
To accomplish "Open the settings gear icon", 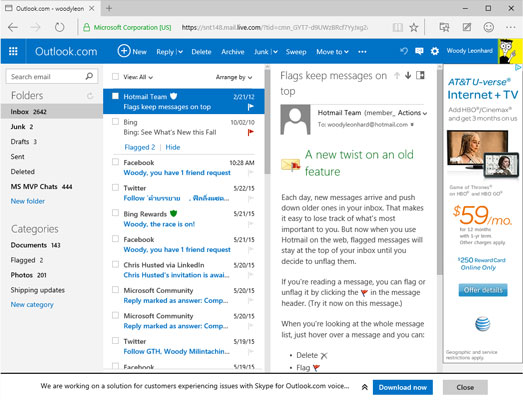I will pos(435,51).
